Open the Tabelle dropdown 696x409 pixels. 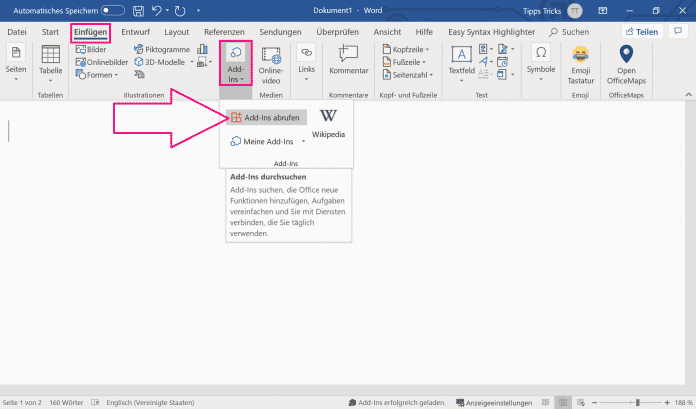(50, 64)
